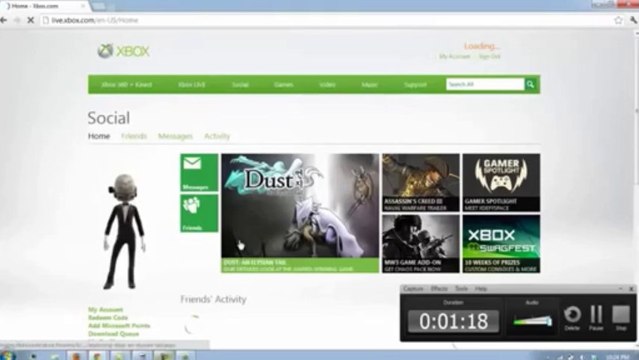The width and height of the screenshot is (639, 360).
Task: Click the browser address bar
Action: [x=326, y=20]
